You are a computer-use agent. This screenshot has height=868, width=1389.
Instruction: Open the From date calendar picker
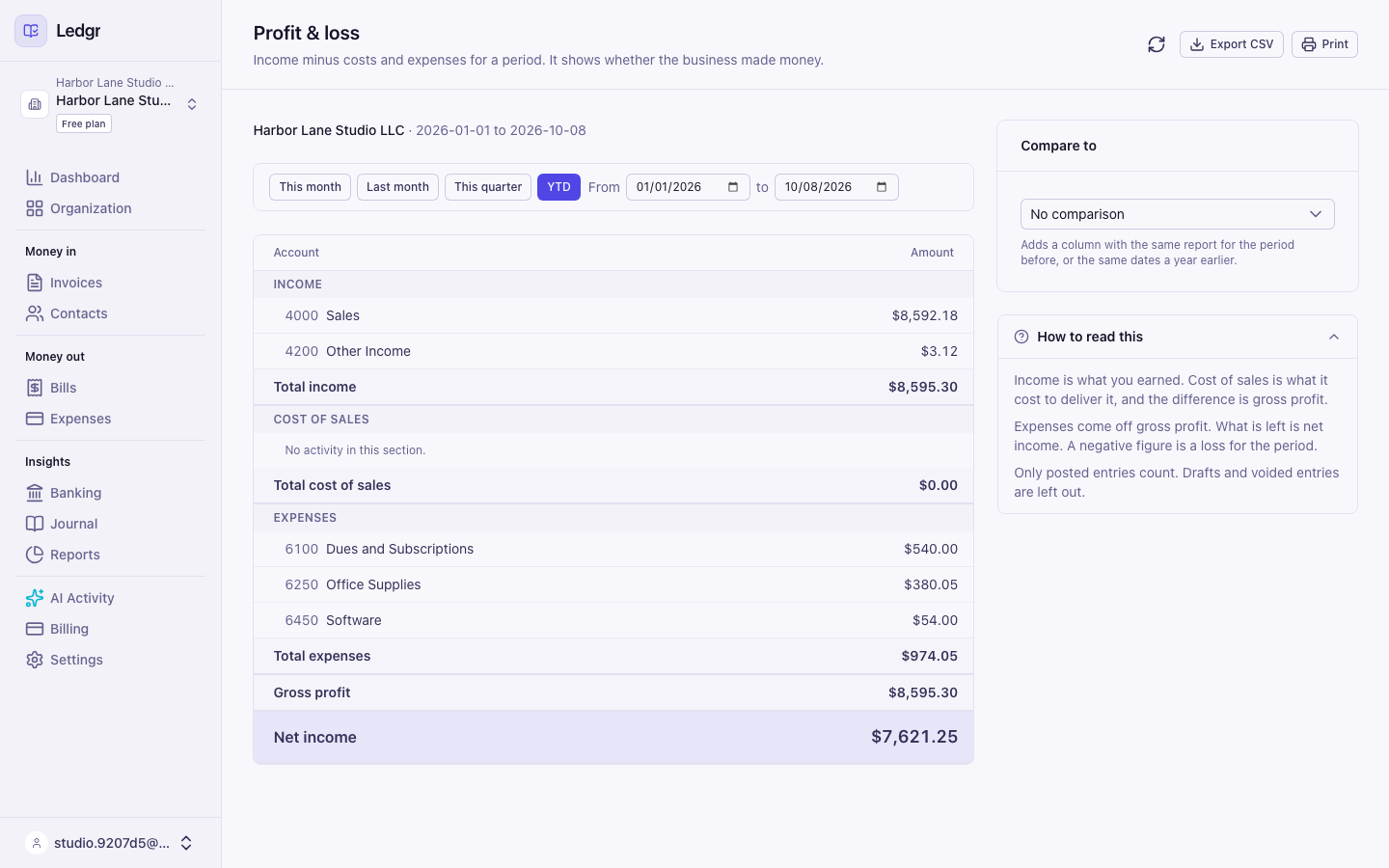point(733,187)
